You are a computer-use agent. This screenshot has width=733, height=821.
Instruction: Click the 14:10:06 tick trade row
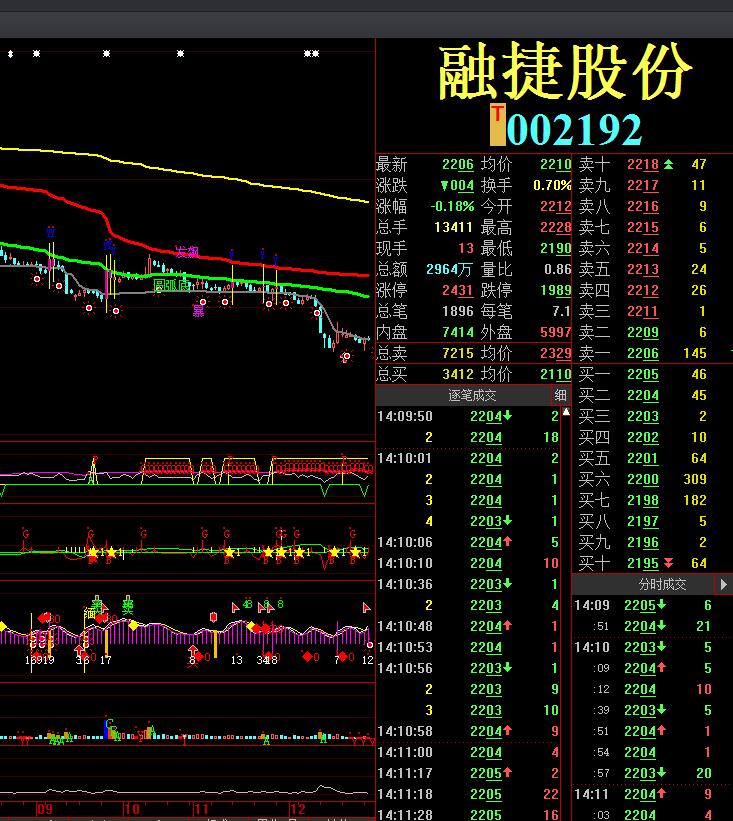(468, 542)
